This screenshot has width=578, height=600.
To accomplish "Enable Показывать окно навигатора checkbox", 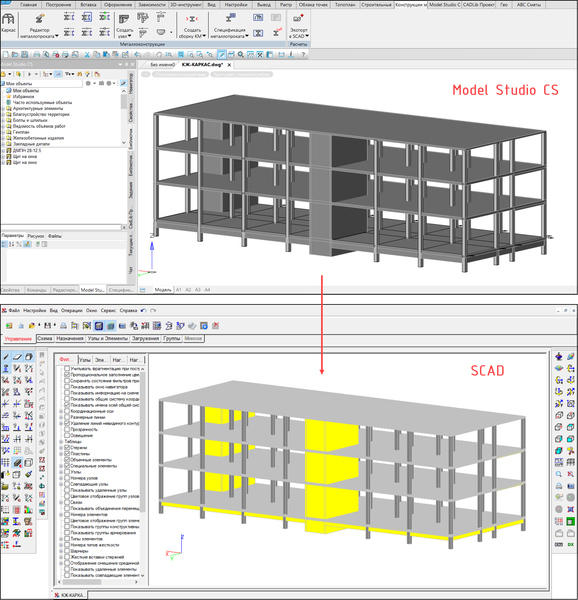I will [67, 387].
